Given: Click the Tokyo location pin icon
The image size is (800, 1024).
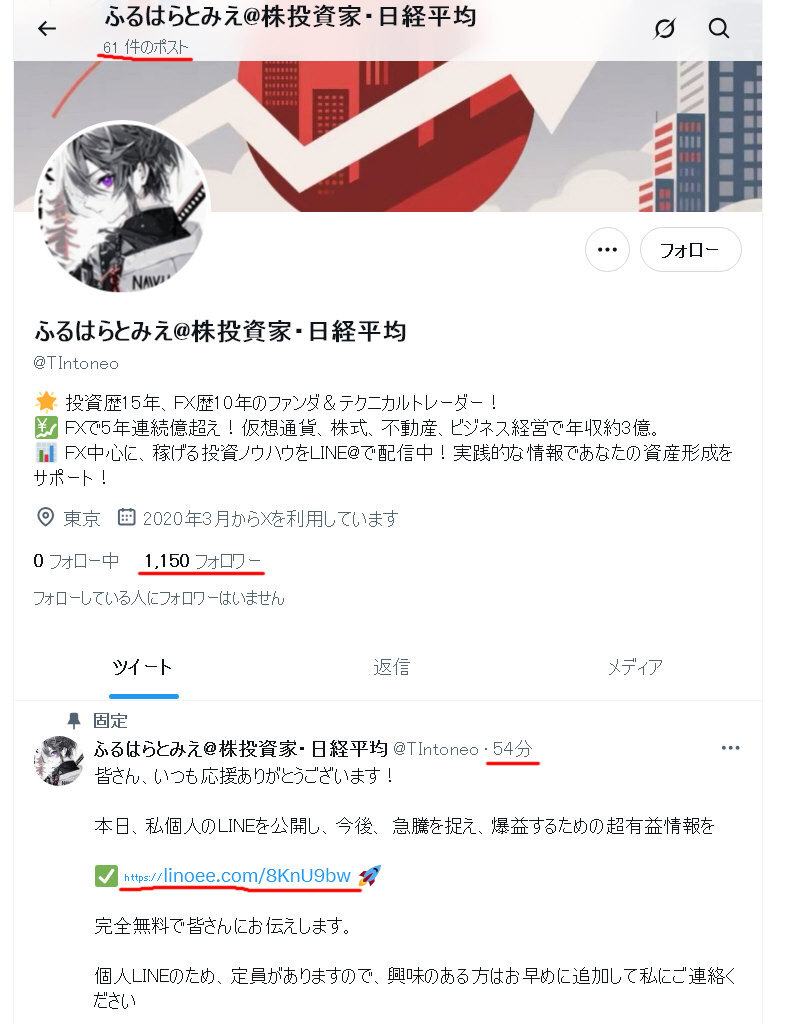Looking at the screenshot, I should 45,518.
